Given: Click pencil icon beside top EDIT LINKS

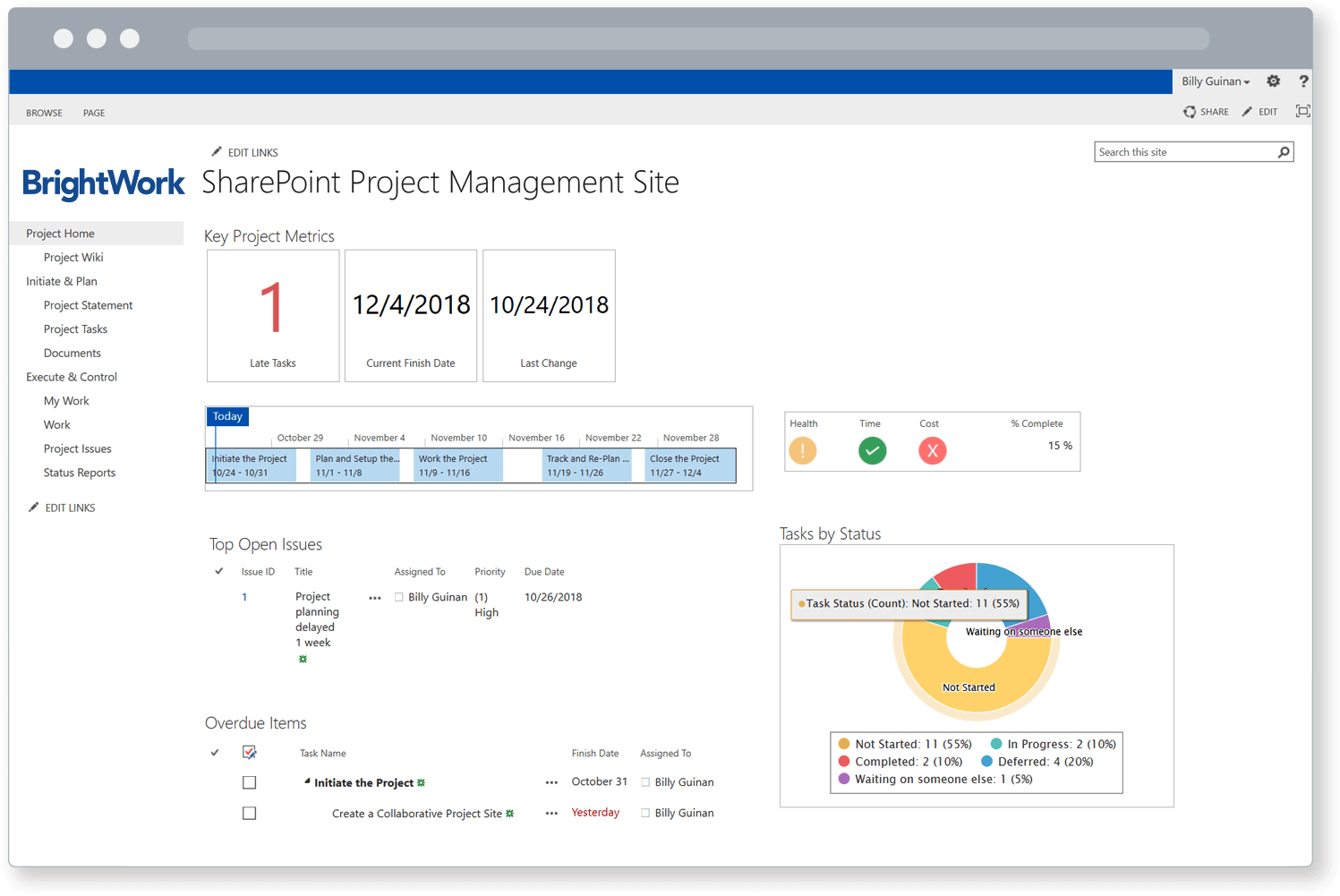Looking at the screenshot, I should tap(217, 151).
